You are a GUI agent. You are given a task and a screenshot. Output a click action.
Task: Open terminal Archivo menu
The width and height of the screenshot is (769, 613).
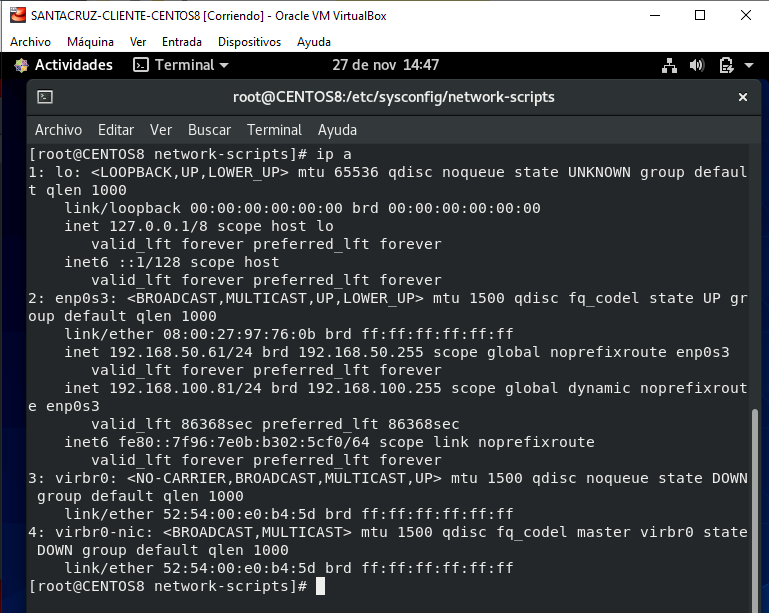pos(58,130)
